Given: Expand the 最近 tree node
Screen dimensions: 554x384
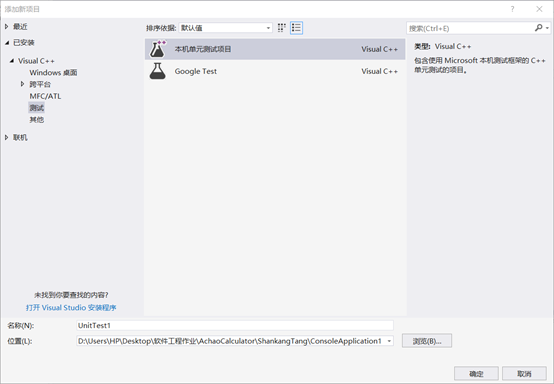Looking at the screenshot, I should pos(6,26).
